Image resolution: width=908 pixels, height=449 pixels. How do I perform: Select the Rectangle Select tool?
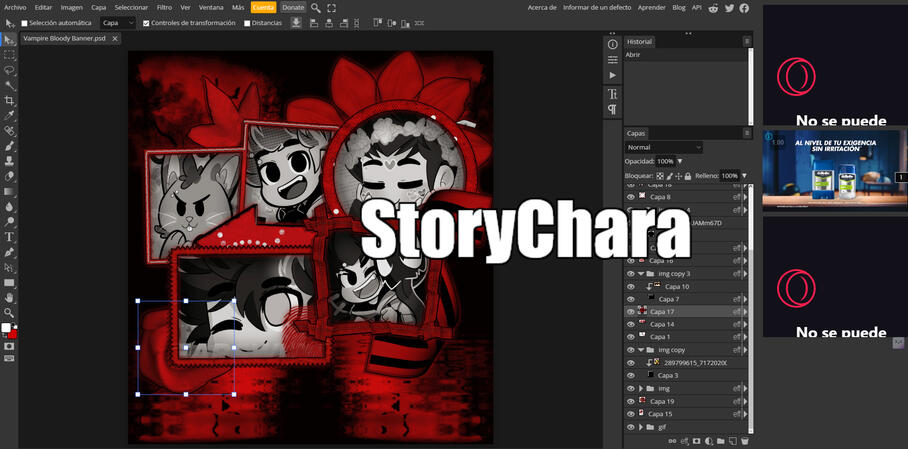[10, 55]
